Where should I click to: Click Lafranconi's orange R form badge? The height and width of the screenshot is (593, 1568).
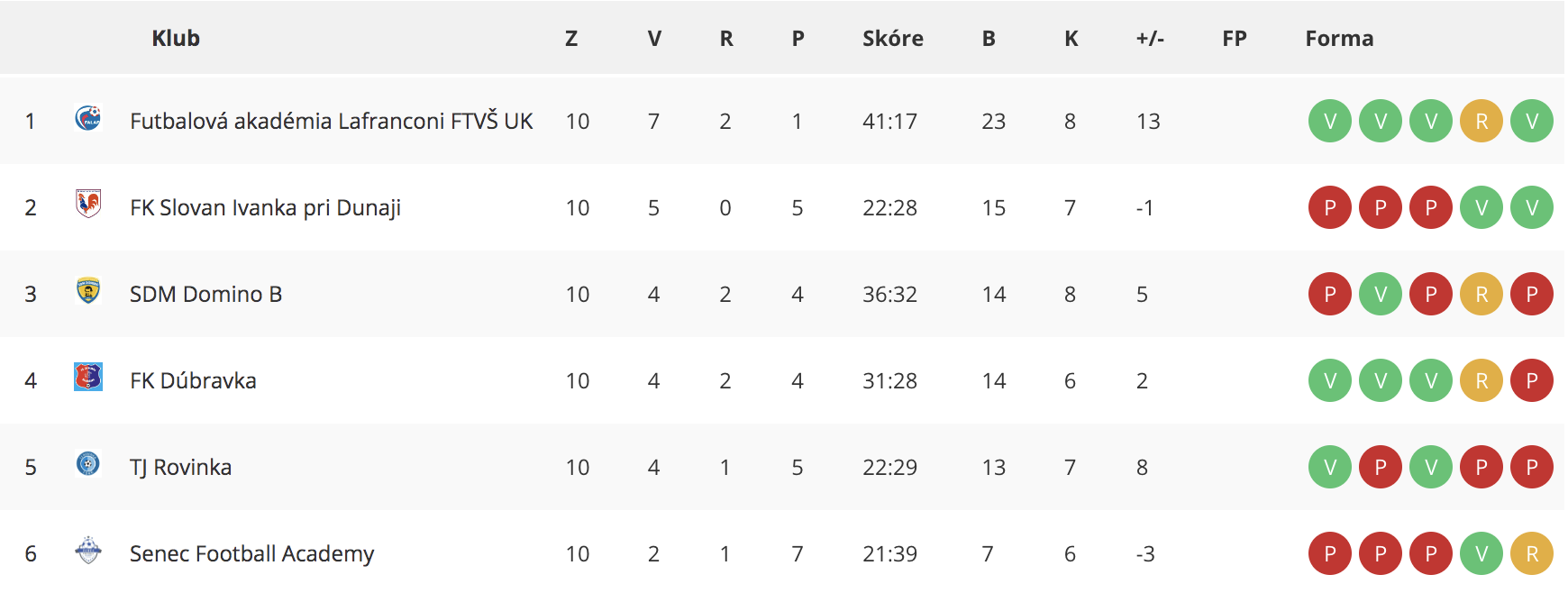pyautogui.click(x=1481, y=121)
